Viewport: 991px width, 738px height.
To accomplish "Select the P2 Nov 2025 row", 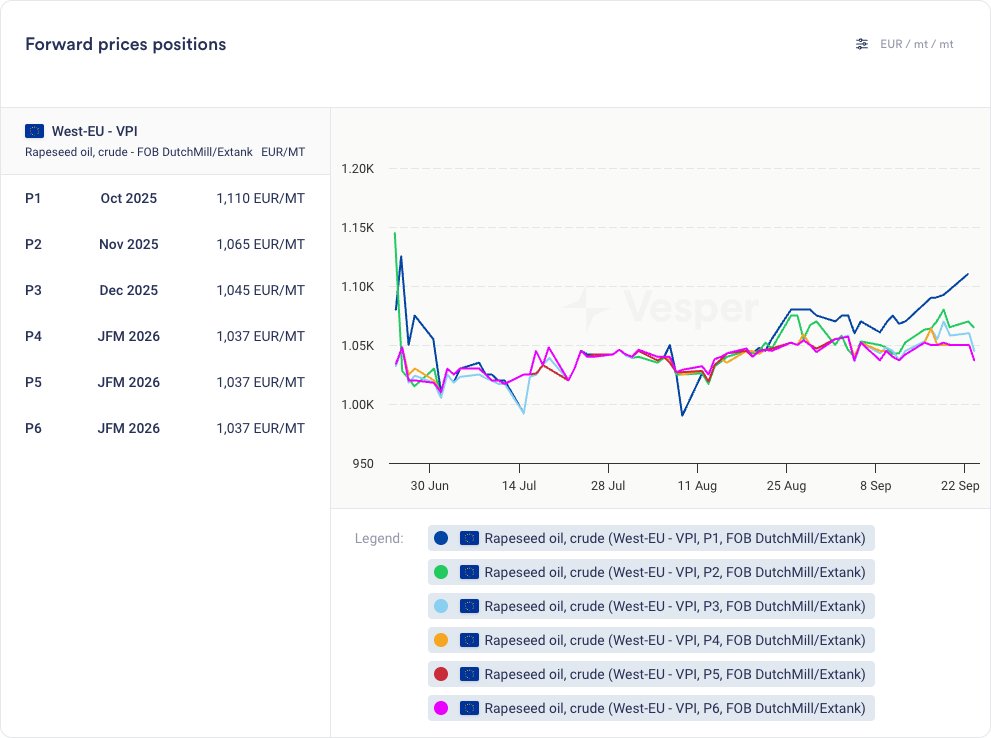I will 165,244.
